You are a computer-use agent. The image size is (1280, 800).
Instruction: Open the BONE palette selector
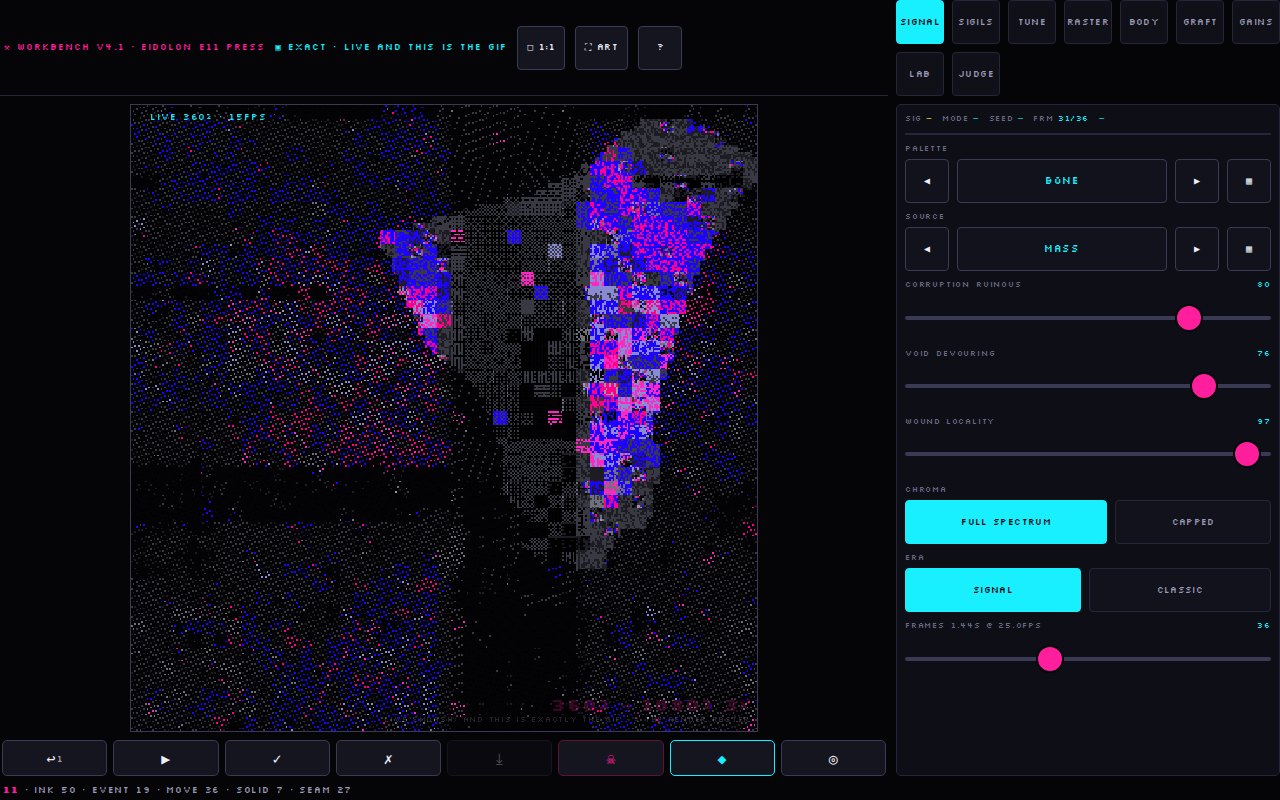[1062, 181]
